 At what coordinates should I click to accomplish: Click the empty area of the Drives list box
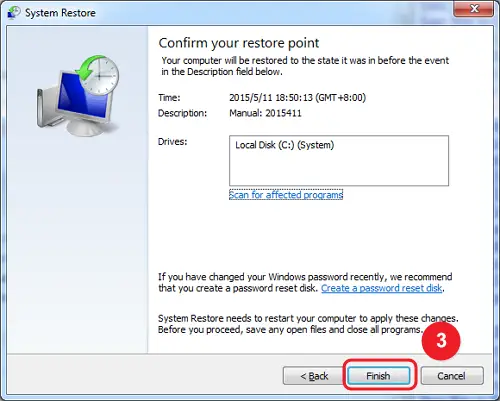click(339, 169)
